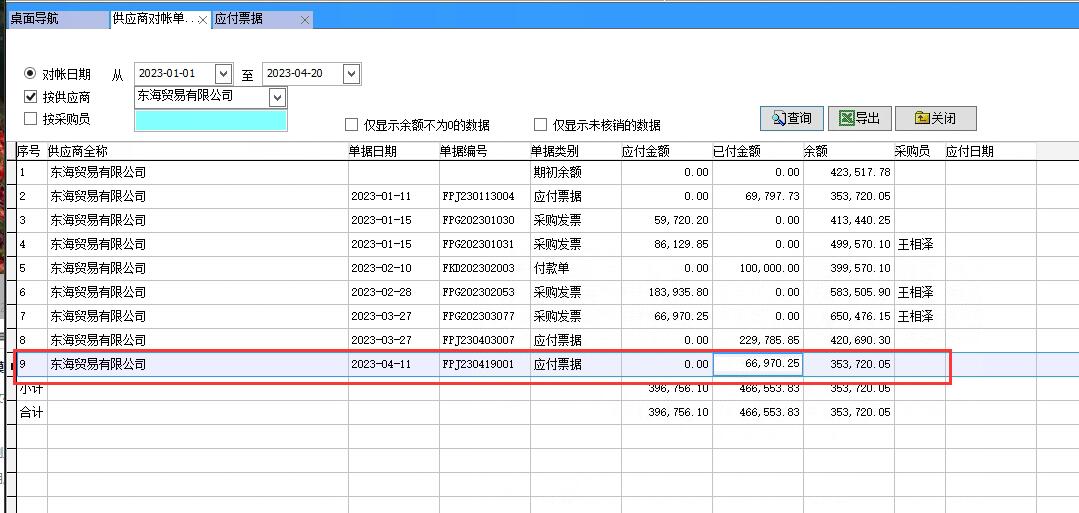Open the start date 2023-01-01 dropdown arrow
1079x513 pixels.
point(222,74)
